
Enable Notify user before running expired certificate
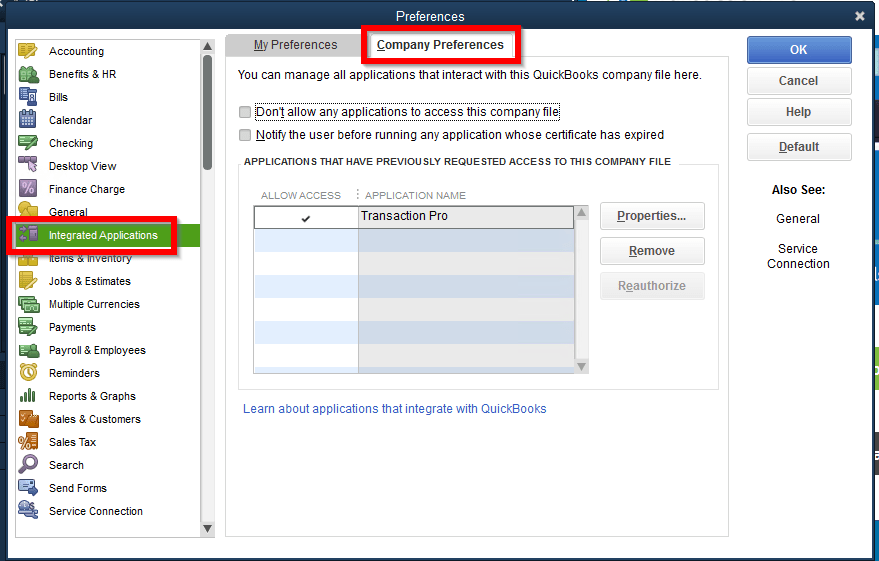[245, 135]
